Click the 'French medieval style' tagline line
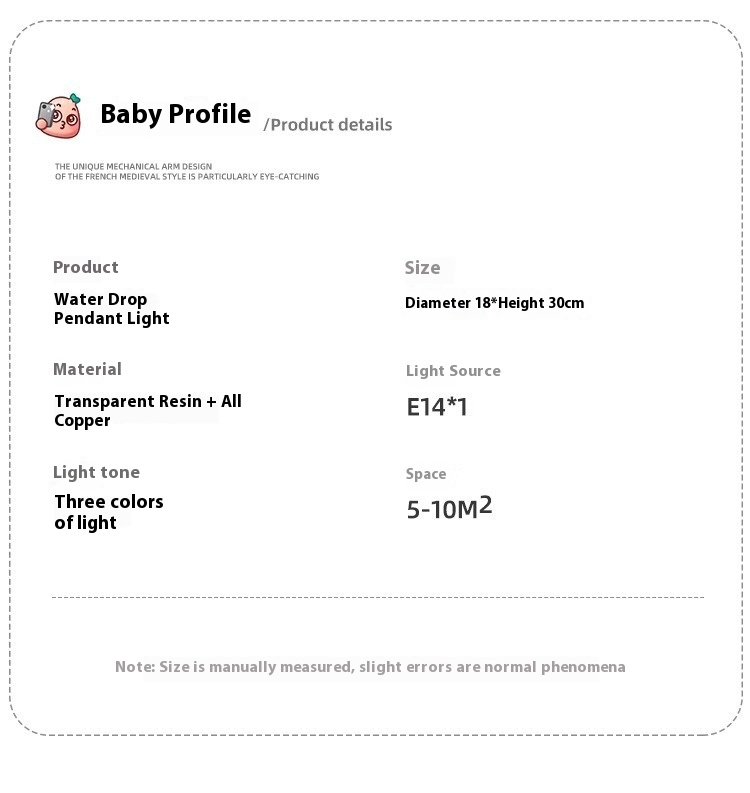750x793 pixels. pos(187,177)
